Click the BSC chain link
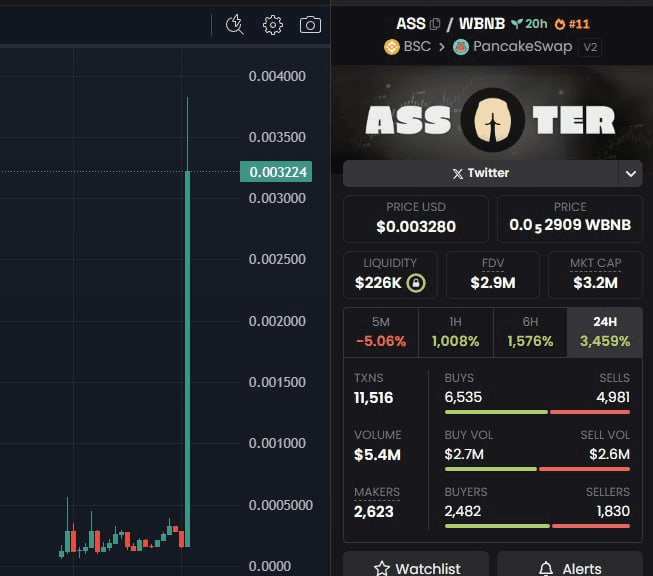This screenshot has height=576, width=653. pos(417,46)
